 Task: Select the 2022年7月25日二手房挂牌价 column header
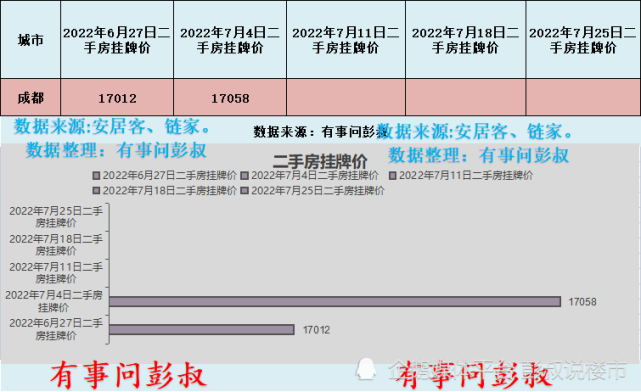tap(583, 40)
